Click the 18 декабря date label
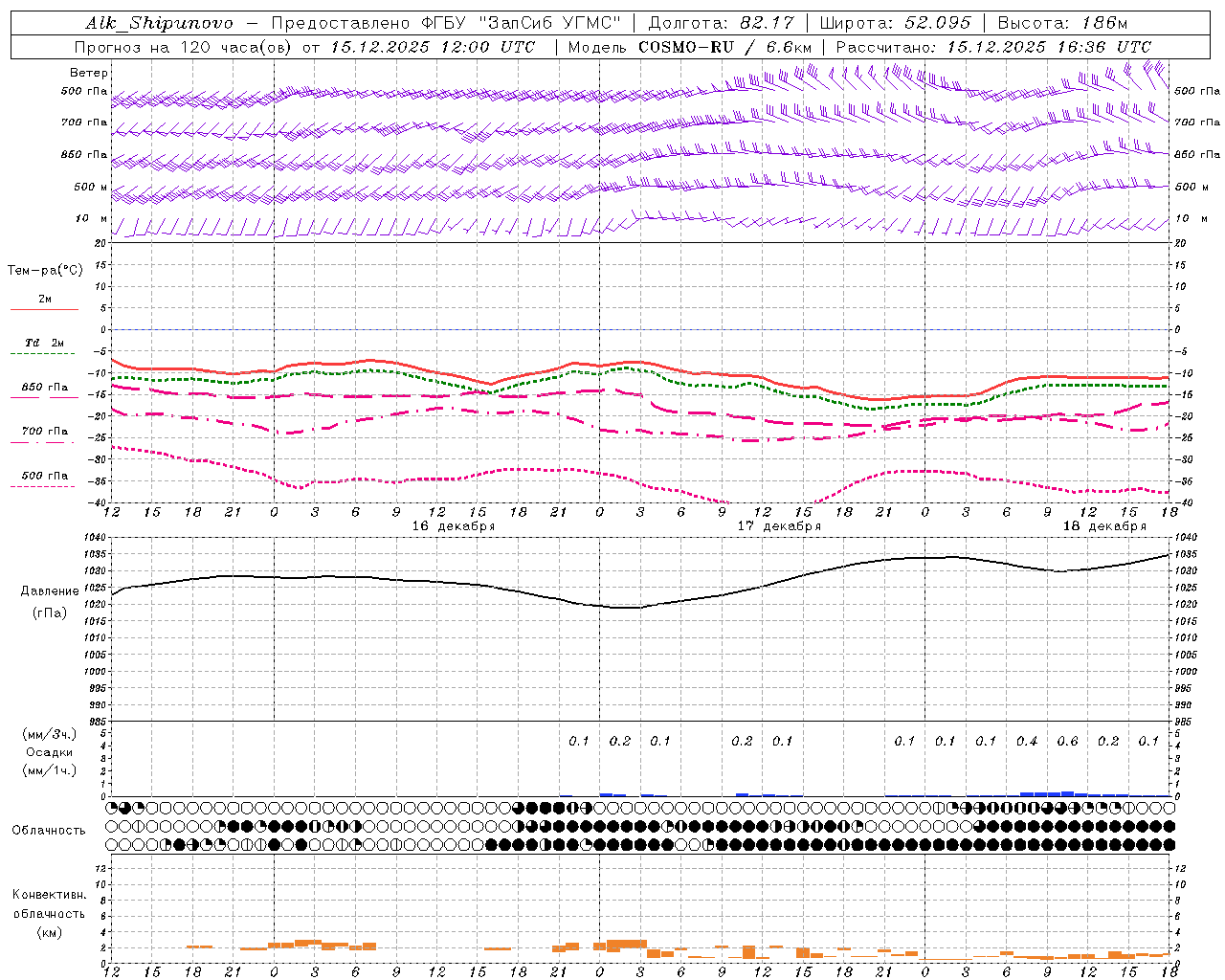 coord(1103,526)
